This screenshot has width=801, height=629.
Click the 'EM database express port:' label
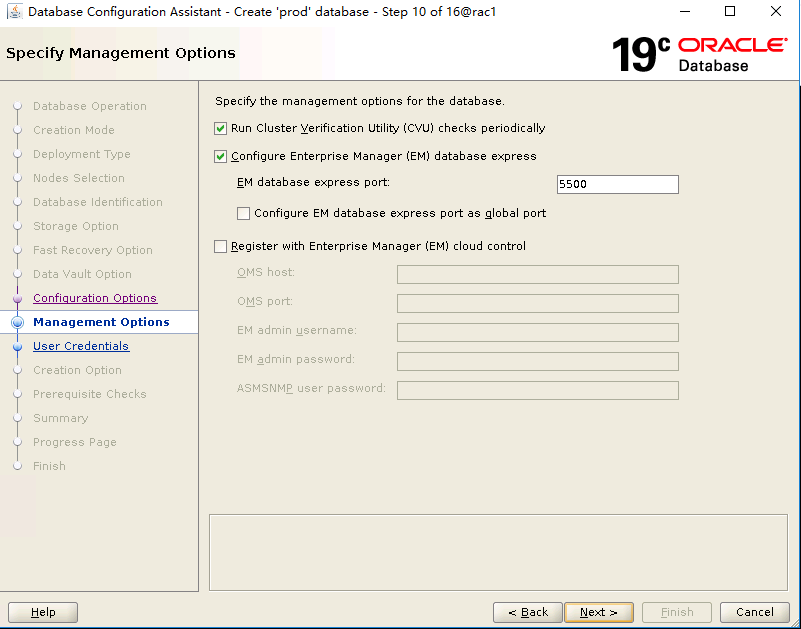313,182
